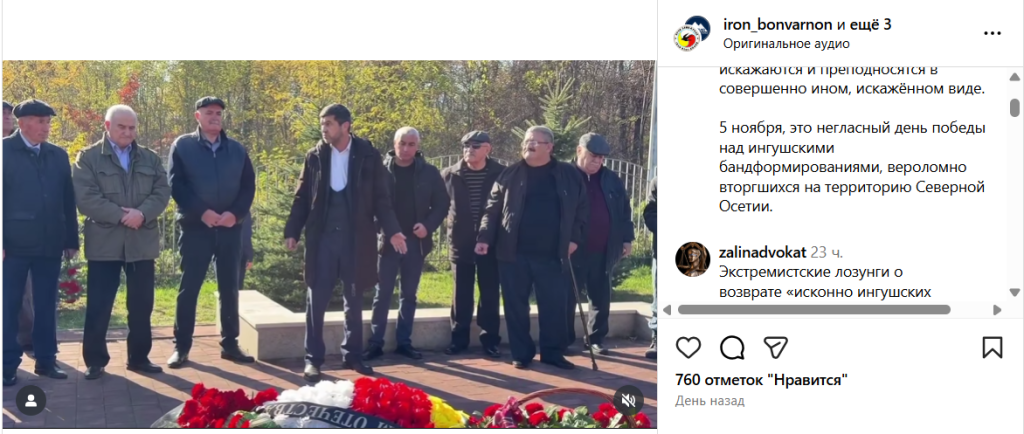
Task: Click the horizontal scrollbar thumb
Action: pos(814,309)
